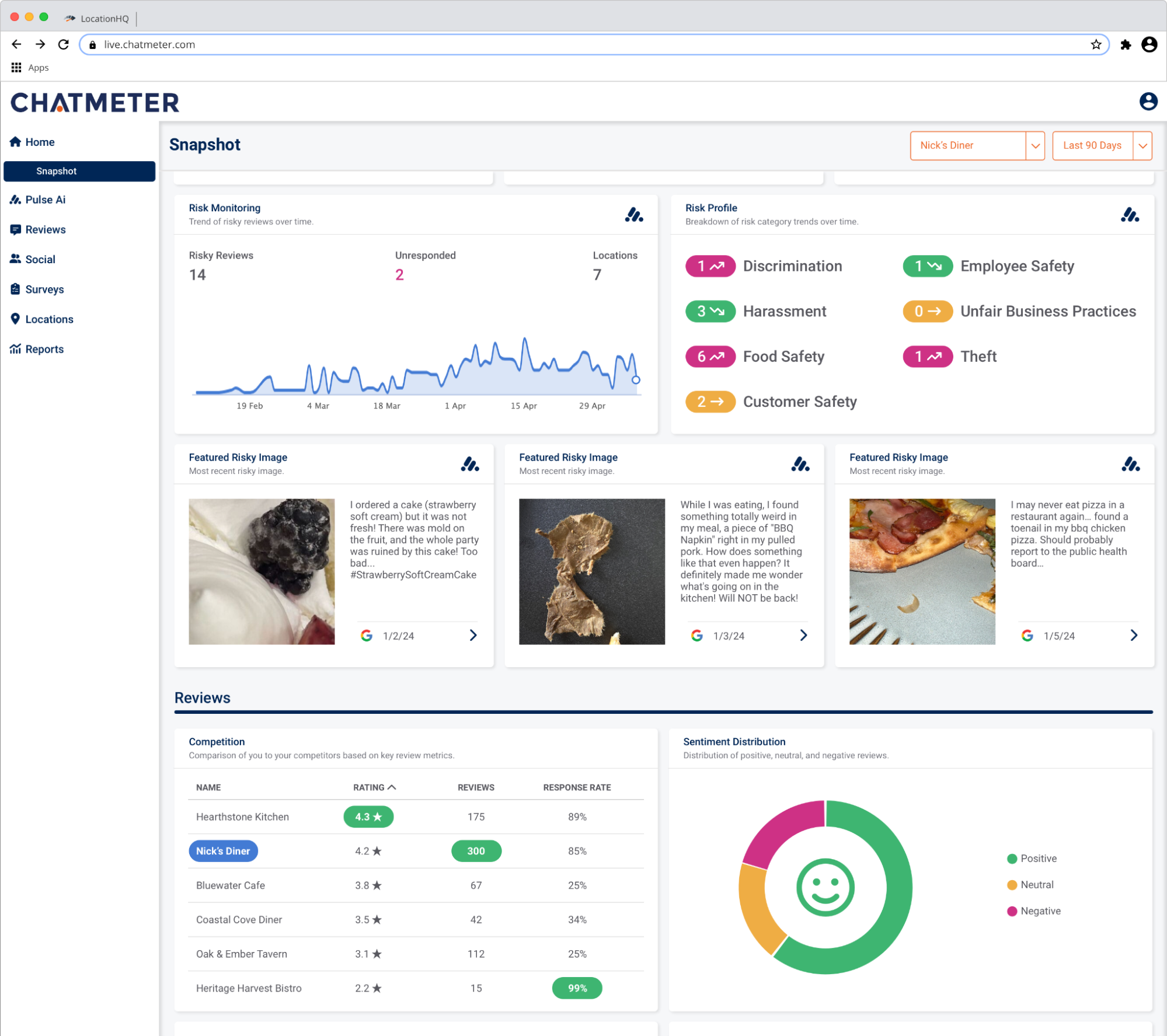Open Pulse Ai from the sidebar

click(x=16, y=199)
